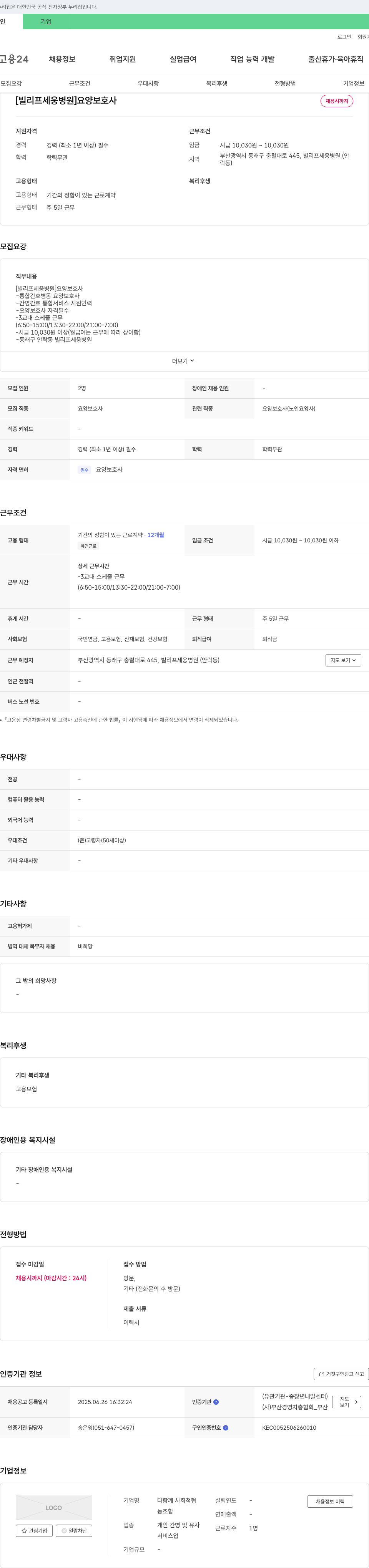This screenshot has height=1568, width=369.
Task: Click the 인증기관 help icon
Action: click(216, 1402)
